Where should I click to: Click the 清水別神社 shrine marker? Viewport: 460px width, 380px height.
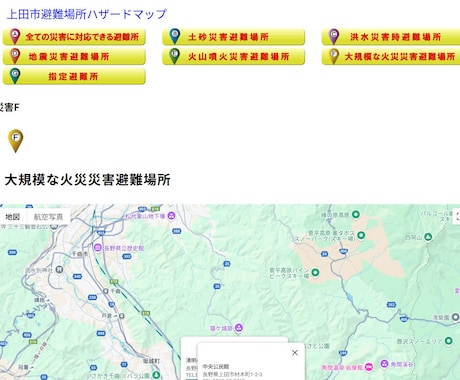[59, 269]
